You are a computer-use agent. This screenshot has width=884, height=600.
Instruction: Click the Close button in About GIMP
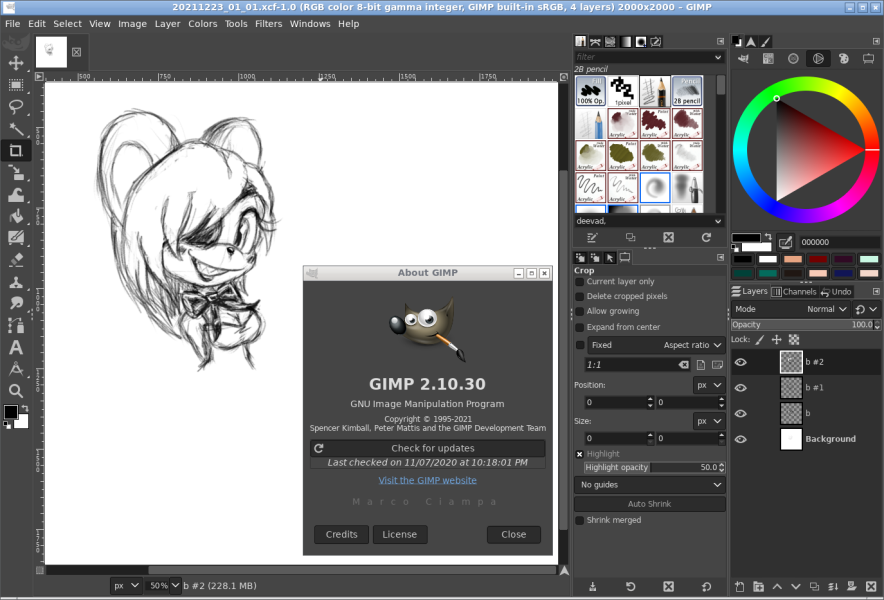coord(514,535)
